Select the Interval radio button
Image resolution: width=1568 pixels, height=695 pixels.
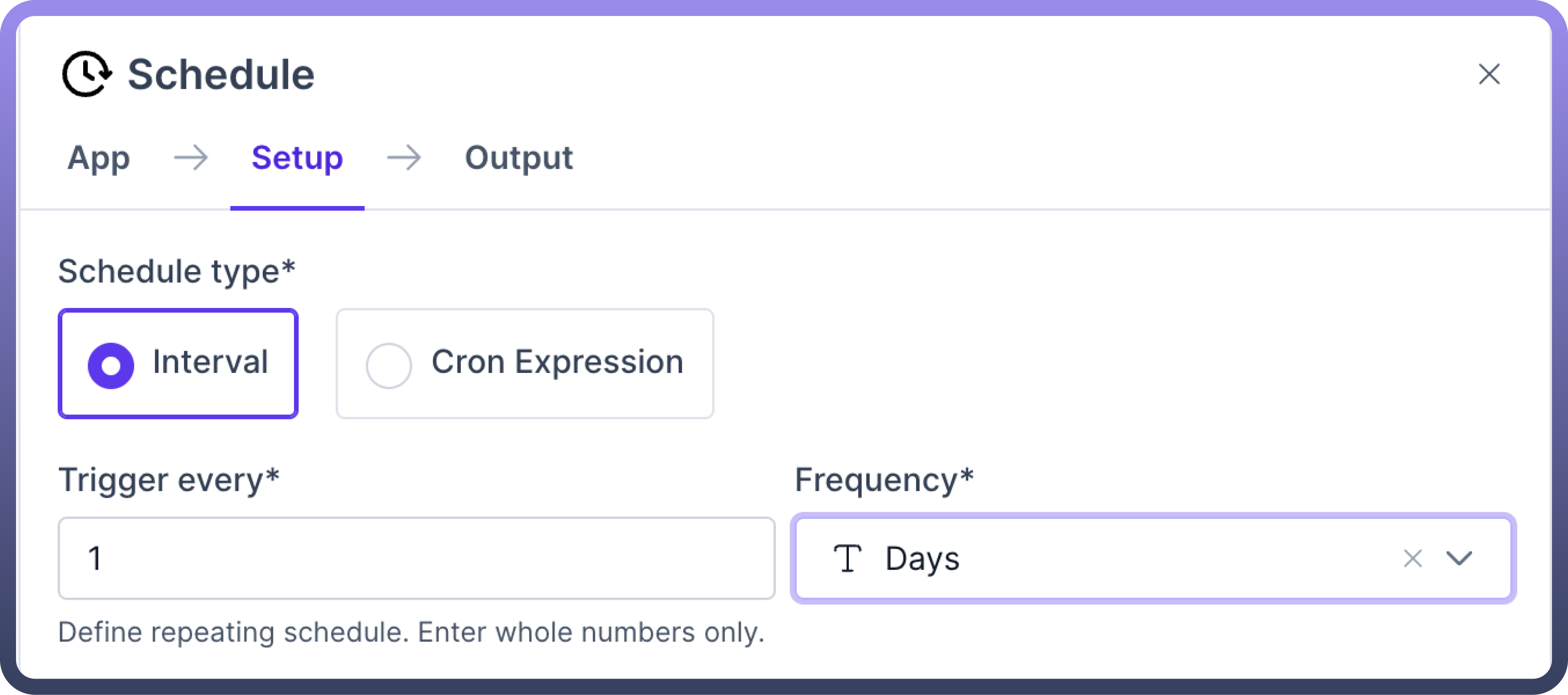click(x=111, y=365)
